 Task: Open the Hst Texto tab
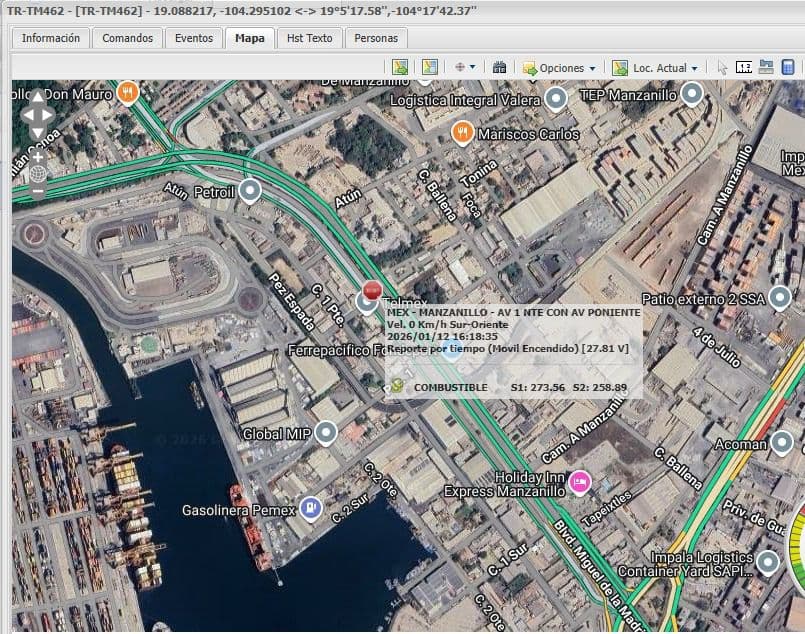click(x=308, y=38)
